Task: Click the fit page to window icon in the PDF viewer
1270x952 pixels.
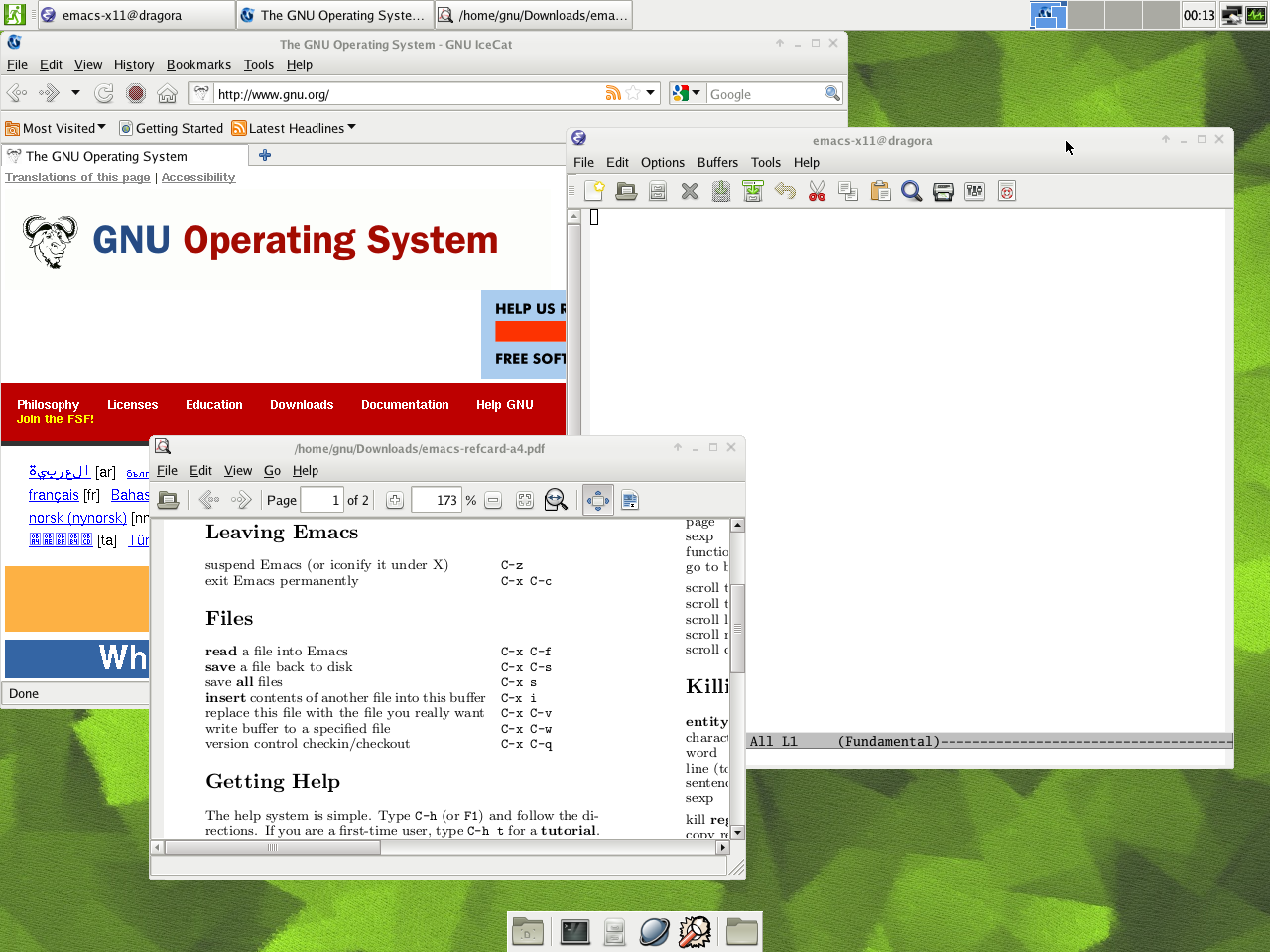Action: tap(525, 500)
